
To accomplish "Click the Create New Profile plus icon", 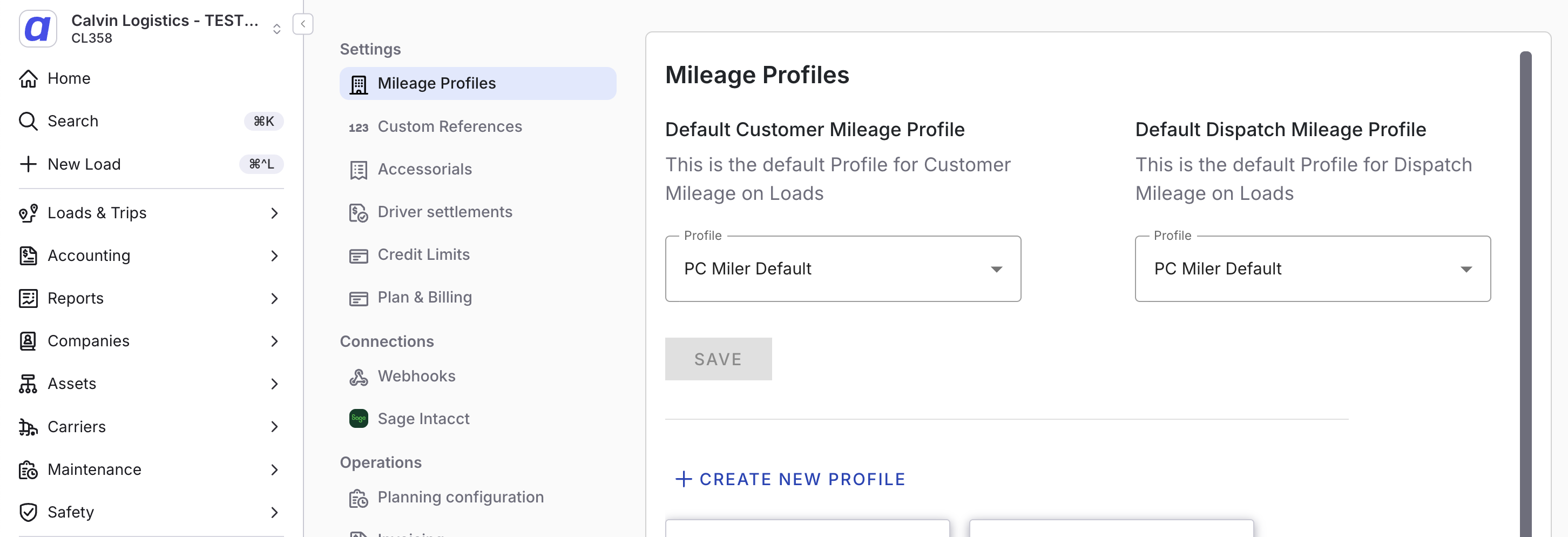I will click(684, 479).
